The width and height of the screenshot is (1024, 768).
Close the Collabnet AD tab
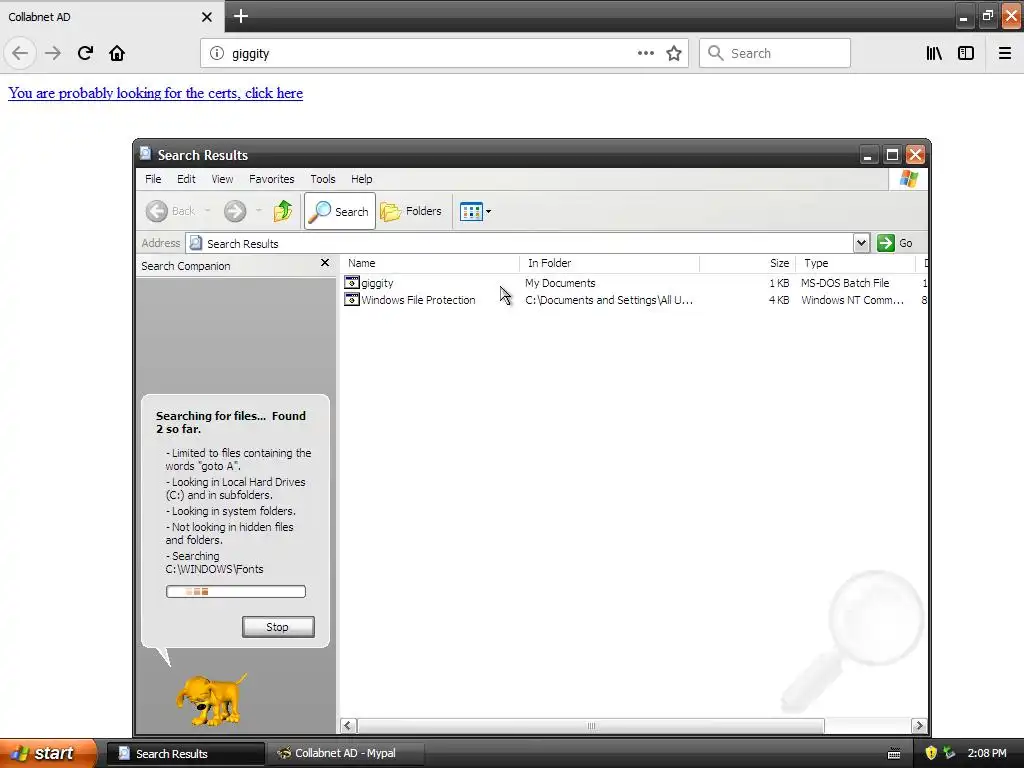coord(206,17)
